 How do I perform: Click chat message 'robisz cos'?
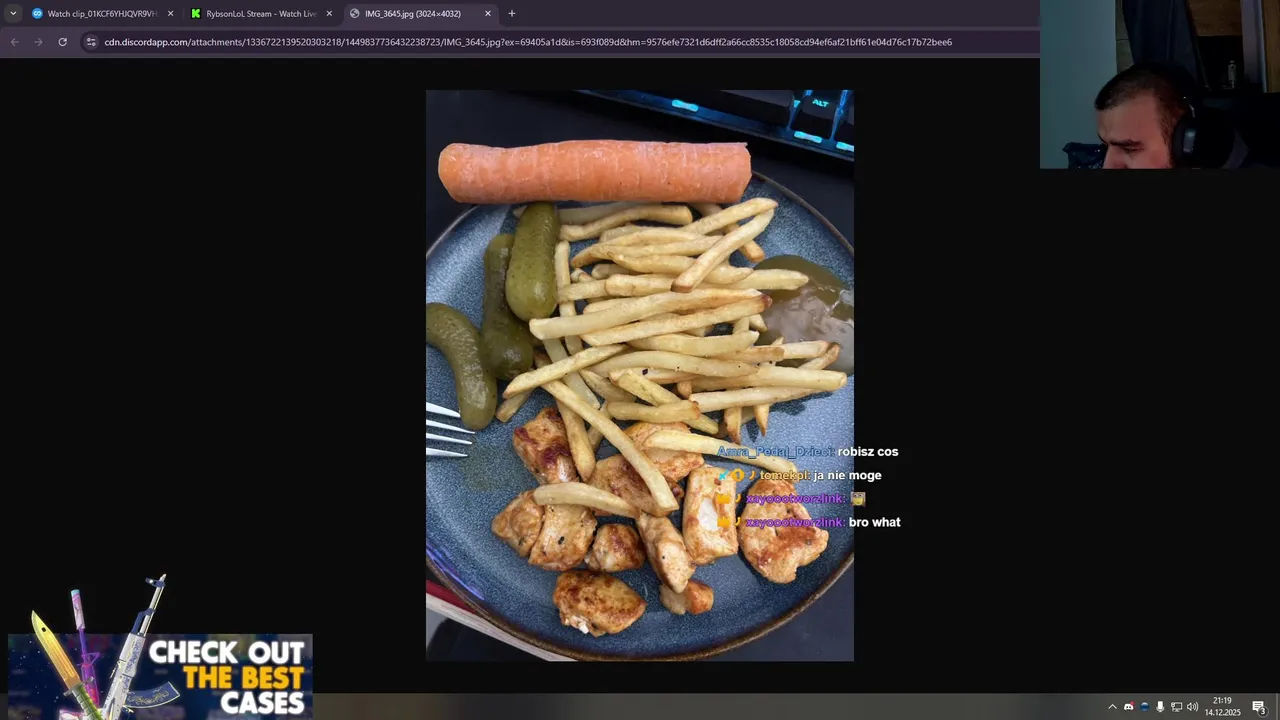[868, 451]
